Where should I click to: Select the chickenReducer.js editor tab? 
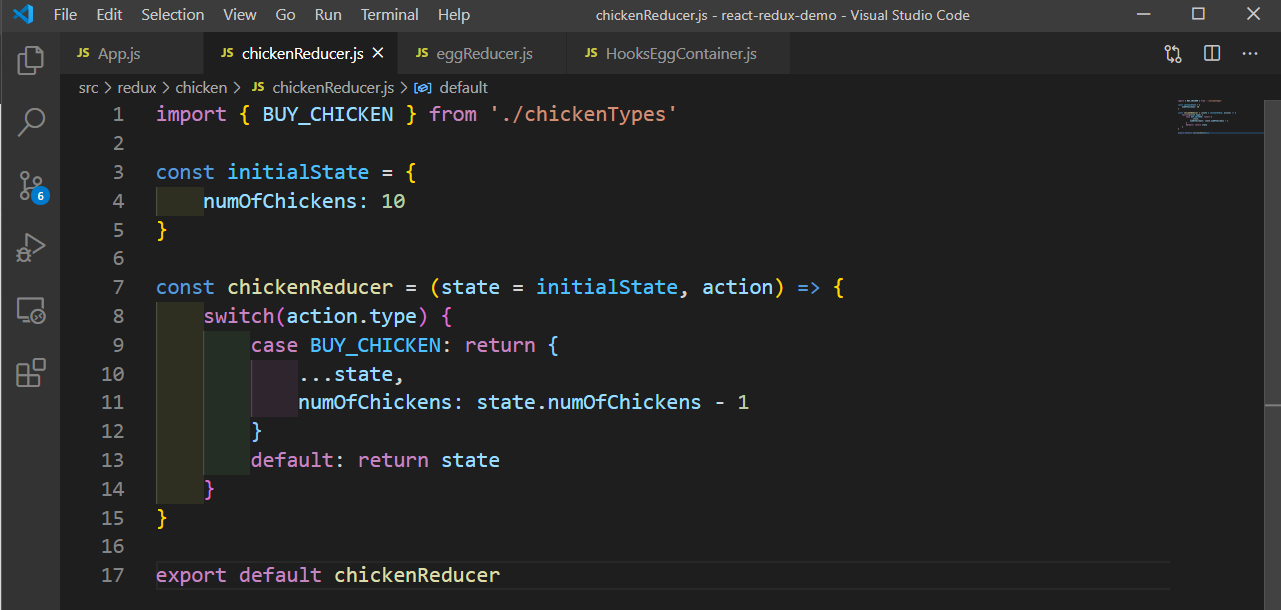[300, 53]
